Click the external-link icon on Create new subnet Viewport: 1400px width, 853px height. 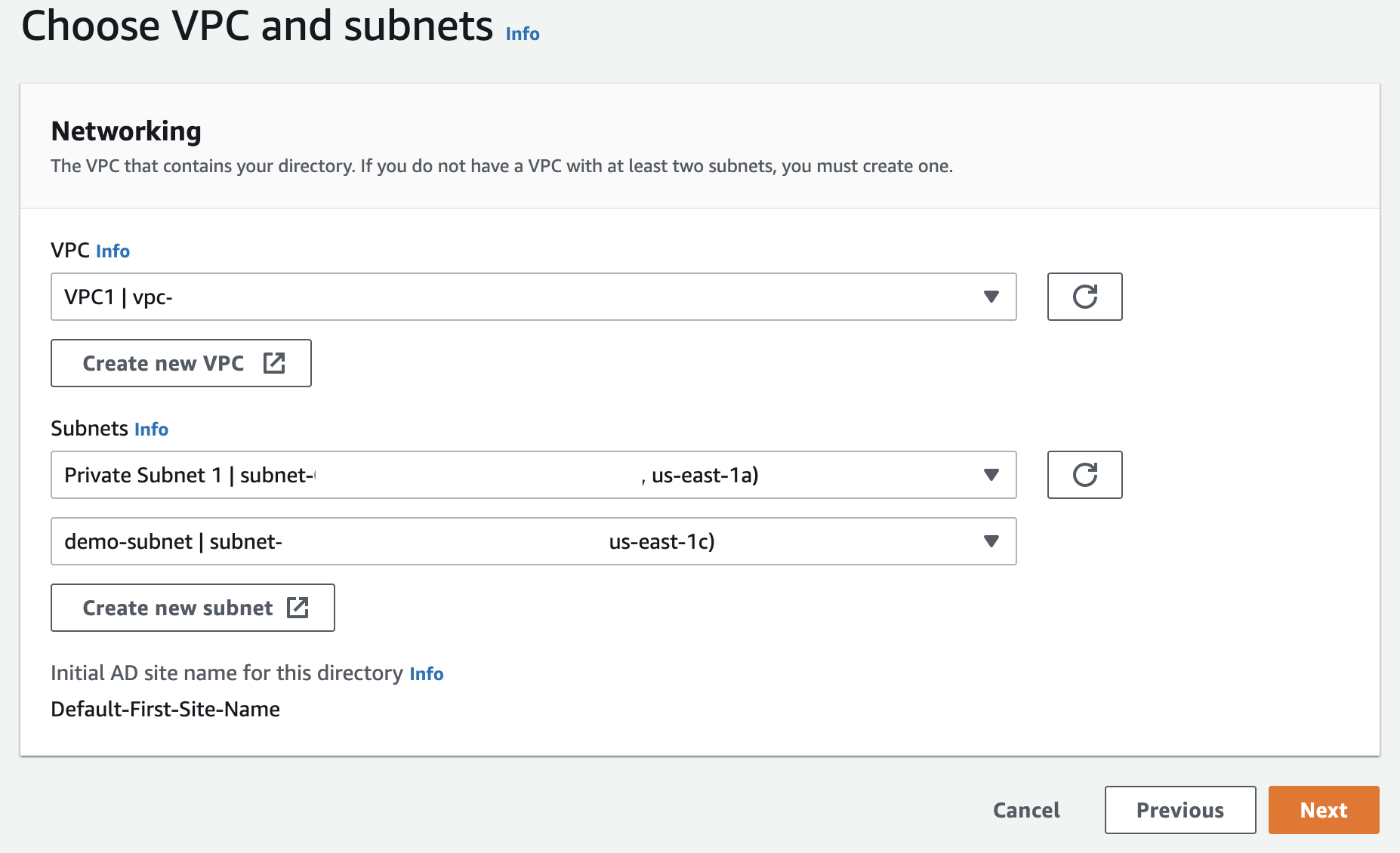(299, 607)
